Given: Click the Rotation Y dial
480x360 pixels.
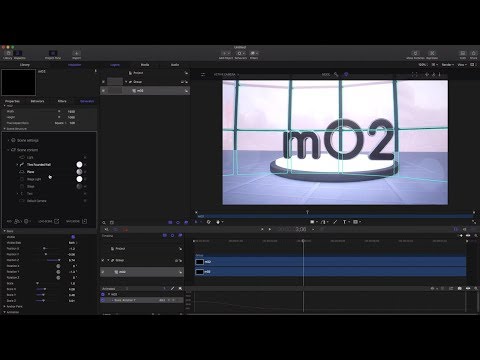Looking at the screenshot, I should (x=58, y=272).
